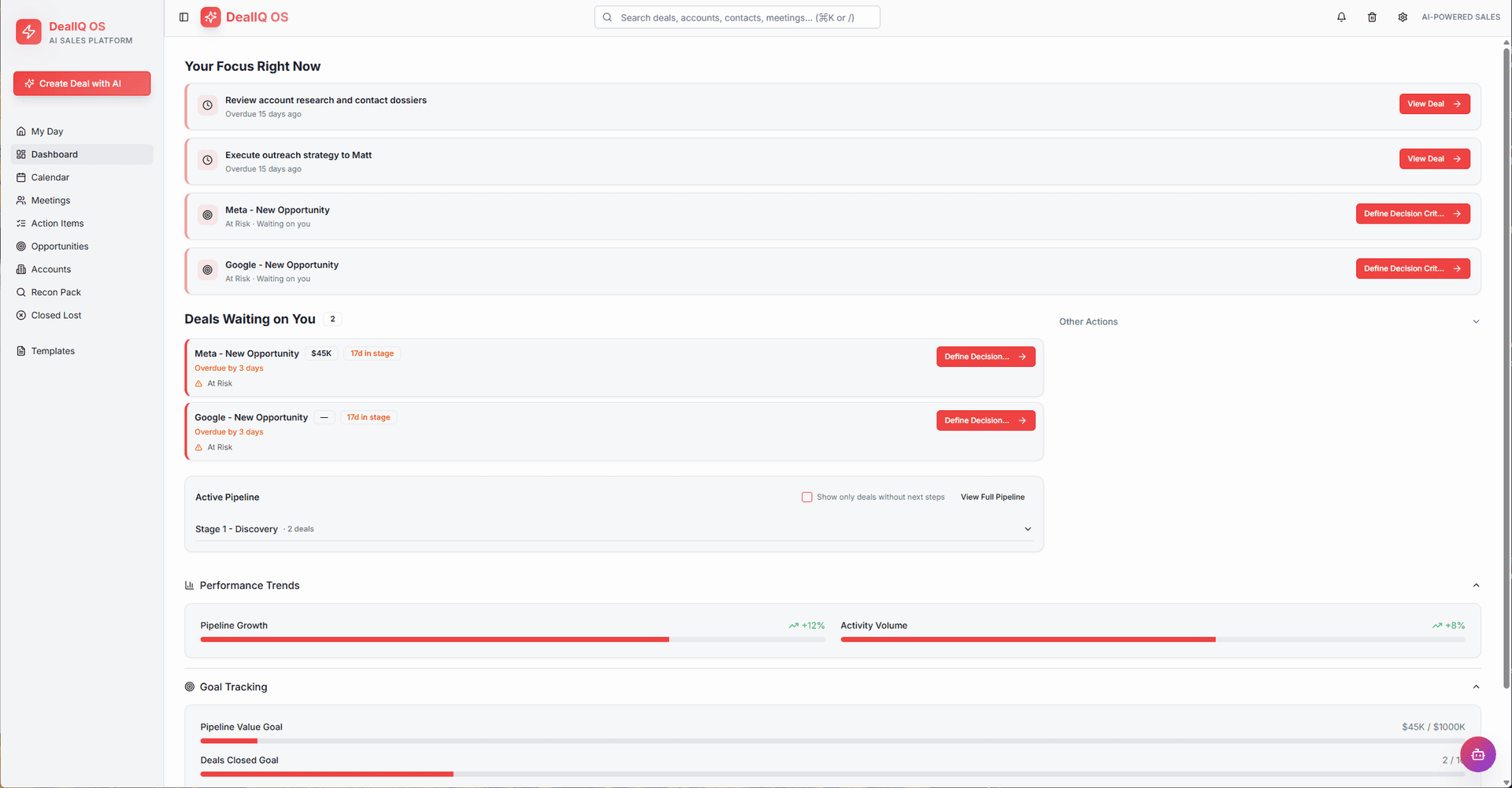
Task: Click the notifications bell icon
Action: (x=1341, y=17)
